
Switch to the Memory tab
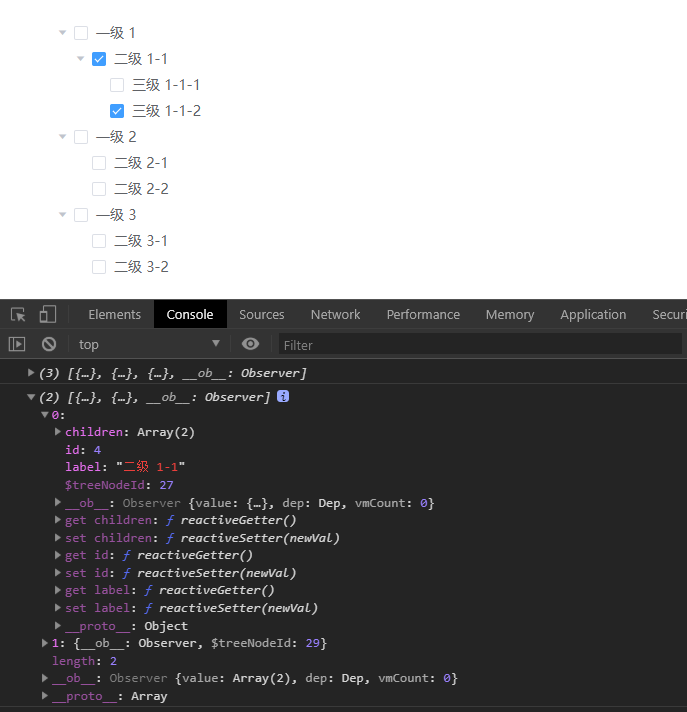click(510, 314)
